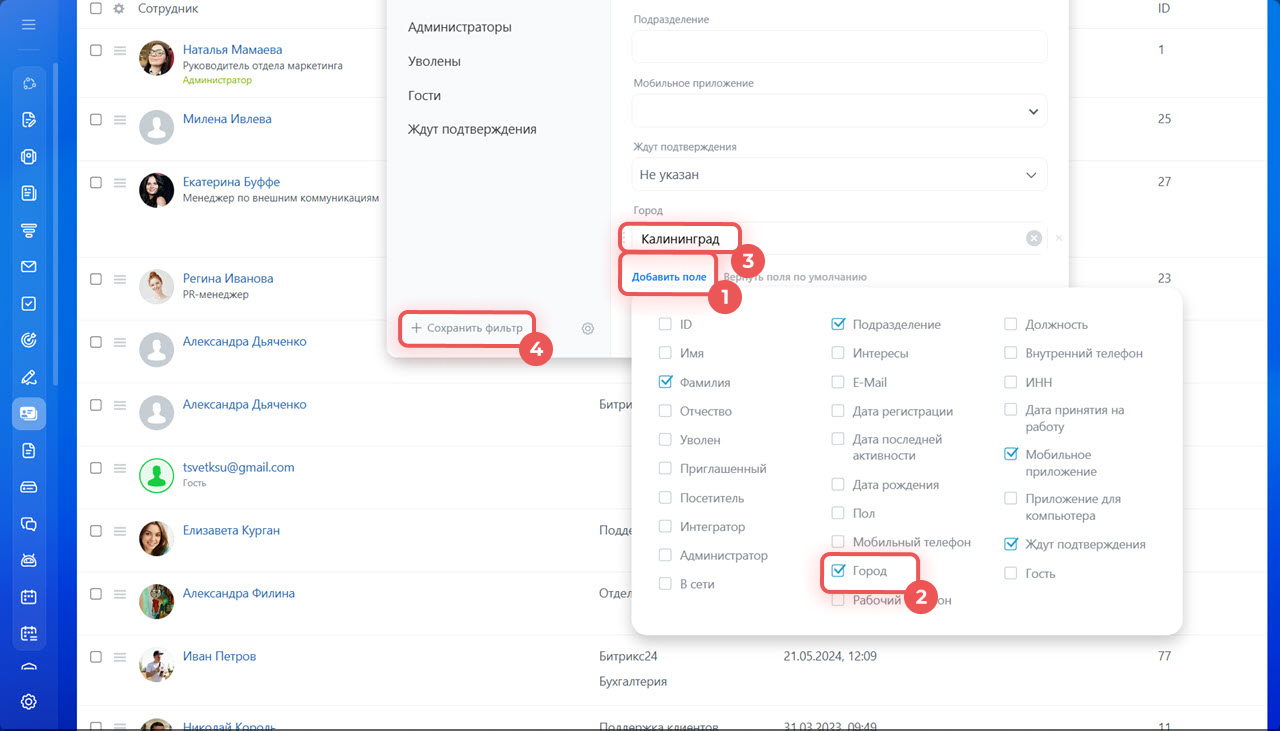Click the Сохранить фильтр button
Image resolution: width=1280 pixels, height=731 pixels.
click(467, 328)
